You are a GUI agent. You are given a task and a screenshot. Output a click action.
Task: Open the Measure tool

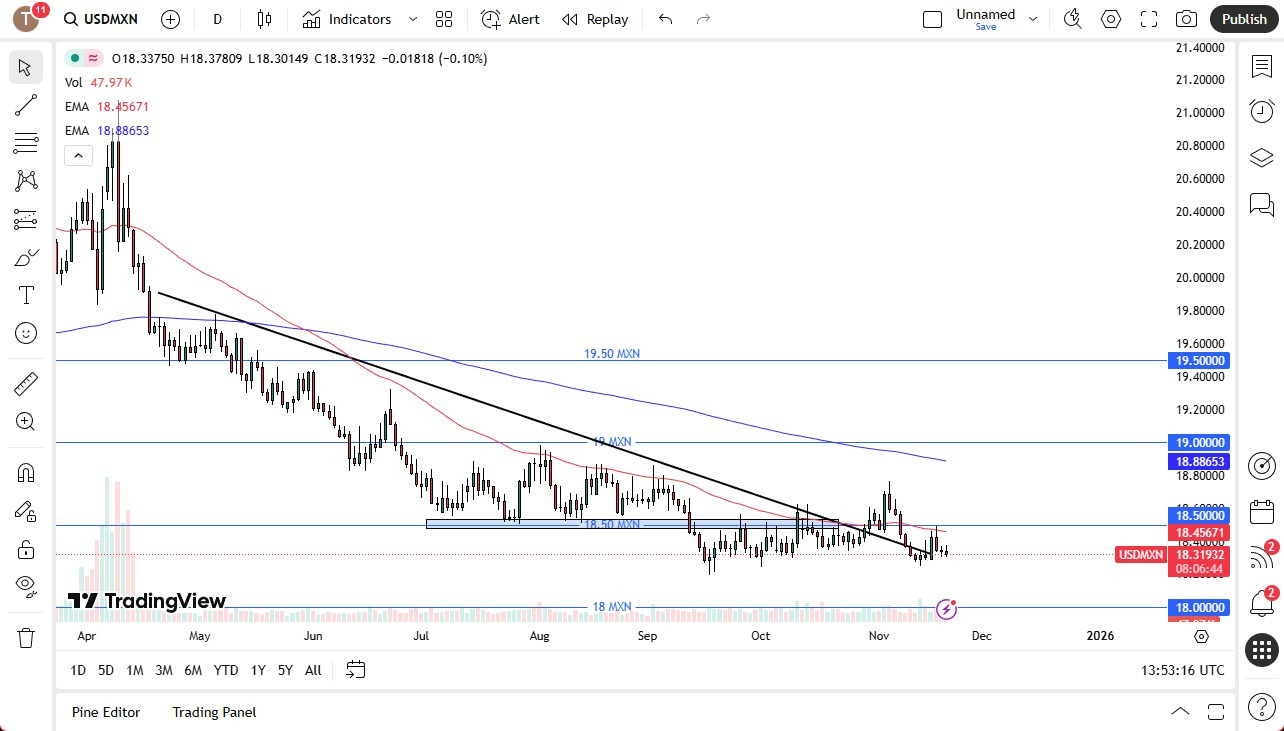tap(25, 383)
